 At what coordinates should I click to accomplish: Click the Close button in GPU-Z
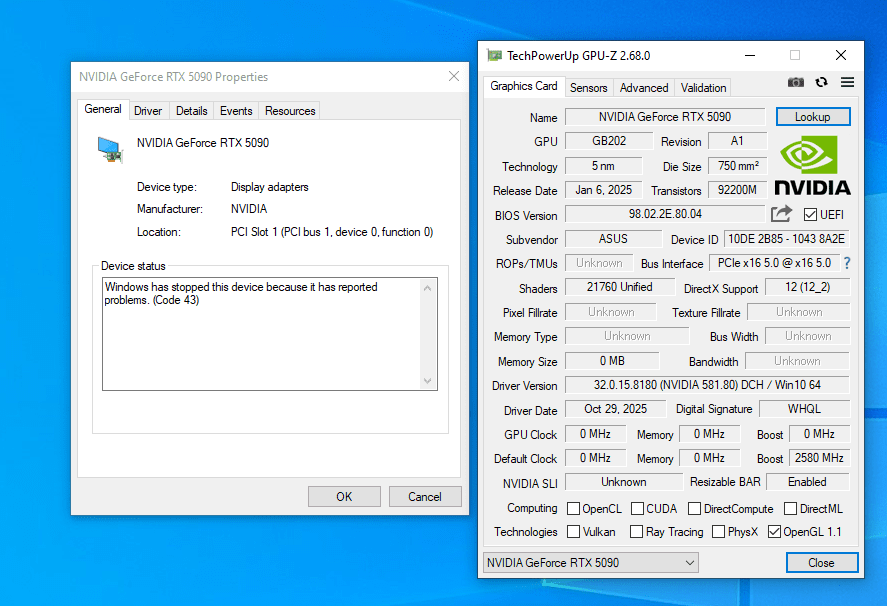click(821, 563)
